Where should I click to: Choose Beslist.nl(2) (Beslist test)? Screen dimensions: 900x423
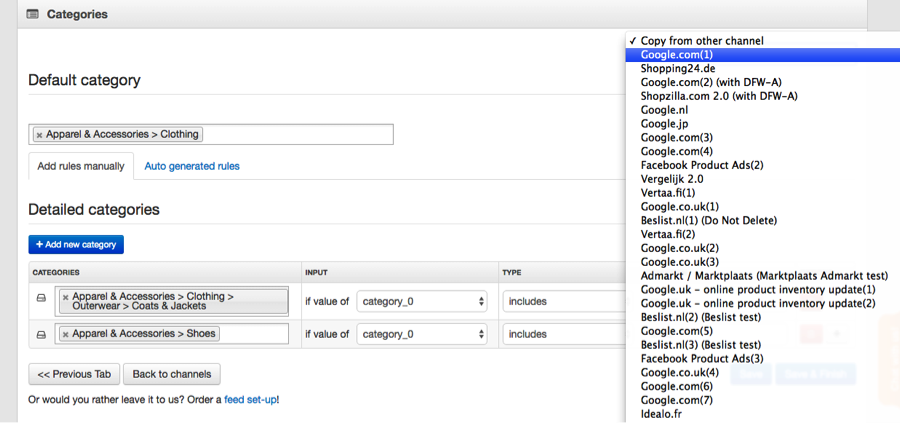(x=762, y=317)
